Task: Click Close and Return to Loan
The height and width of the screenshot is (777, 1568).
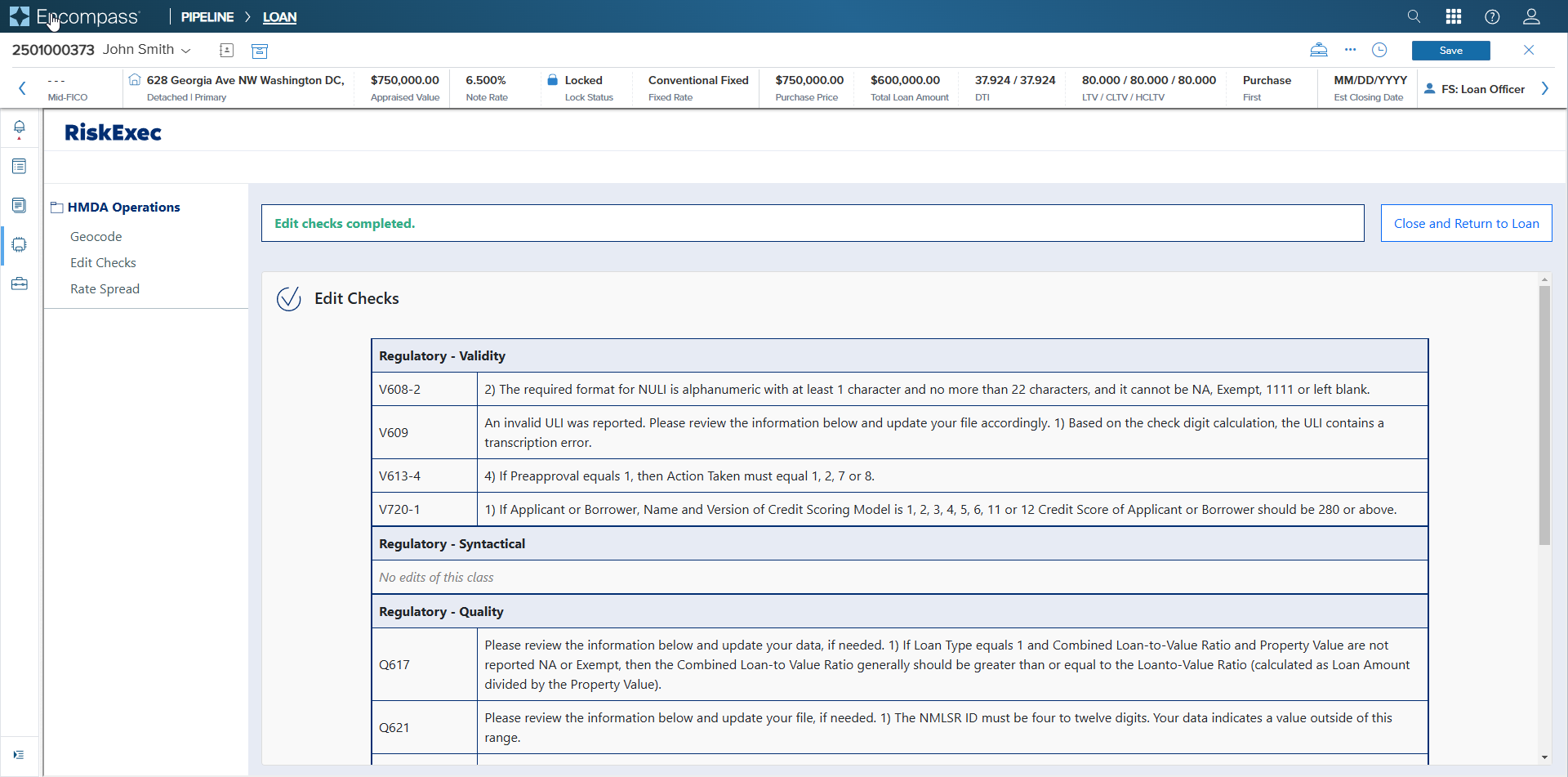Action: point(1467,223)
